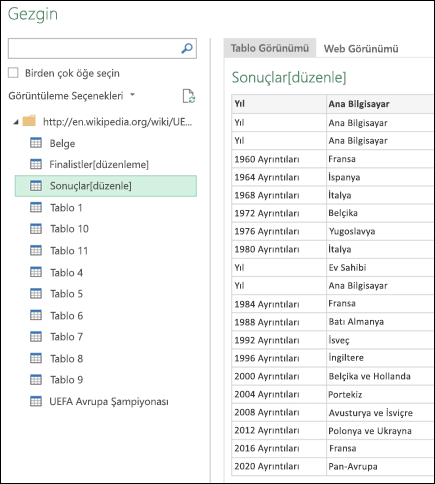Select the Tablo 5 tree item
This screenshot has height=484, width=435.
[66, 294]
